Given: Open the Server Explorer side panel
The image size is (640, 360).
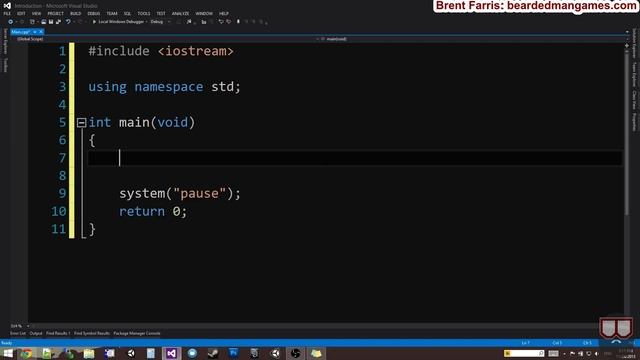Looking at the screenshot, I should 5,41.
